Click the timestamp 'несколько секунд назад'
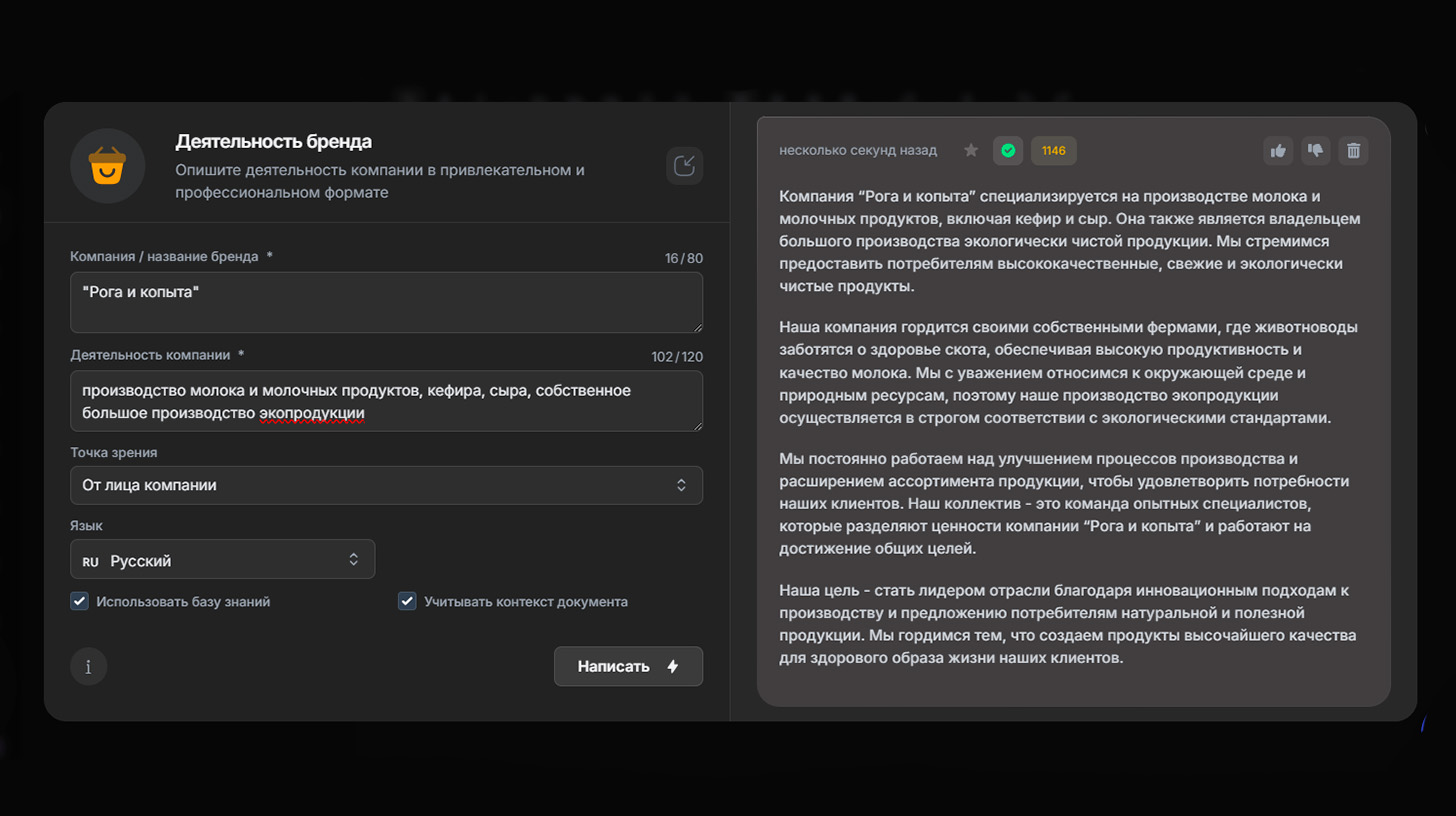Viewport: 1456px width, 816px height. pos(858,151)
